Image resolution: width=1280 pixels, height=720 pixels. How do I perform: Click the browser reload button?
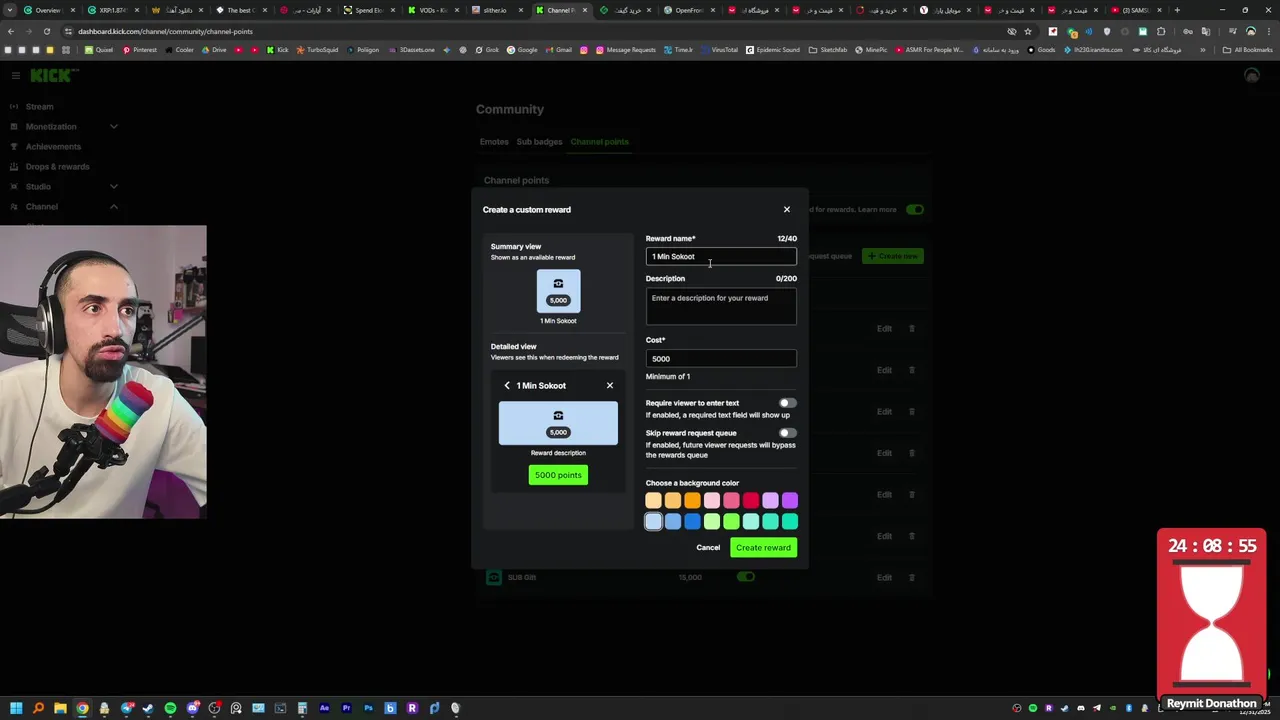pyautogui.click(x=47, y=31)
